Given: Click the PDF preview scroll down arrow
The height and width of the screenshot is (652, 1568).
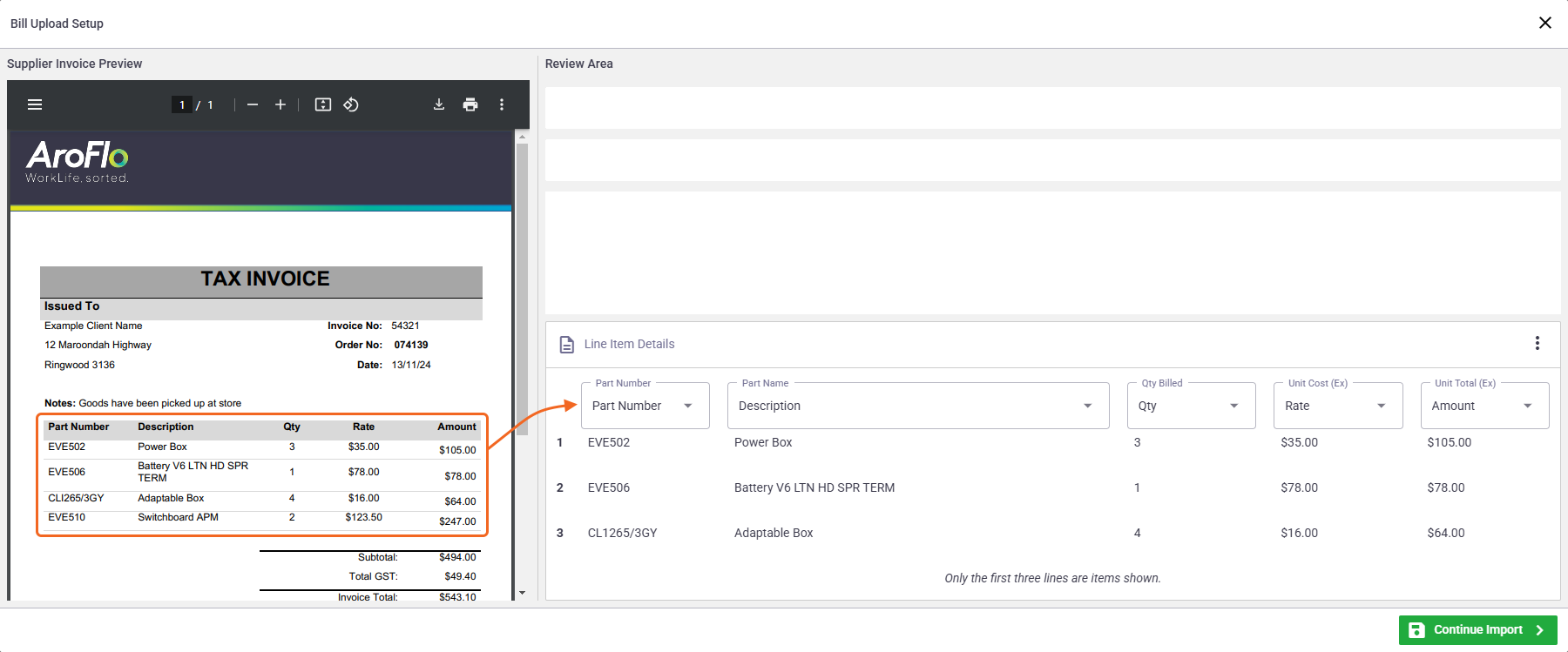Looking at the screenshot, I should pos(523,593).
